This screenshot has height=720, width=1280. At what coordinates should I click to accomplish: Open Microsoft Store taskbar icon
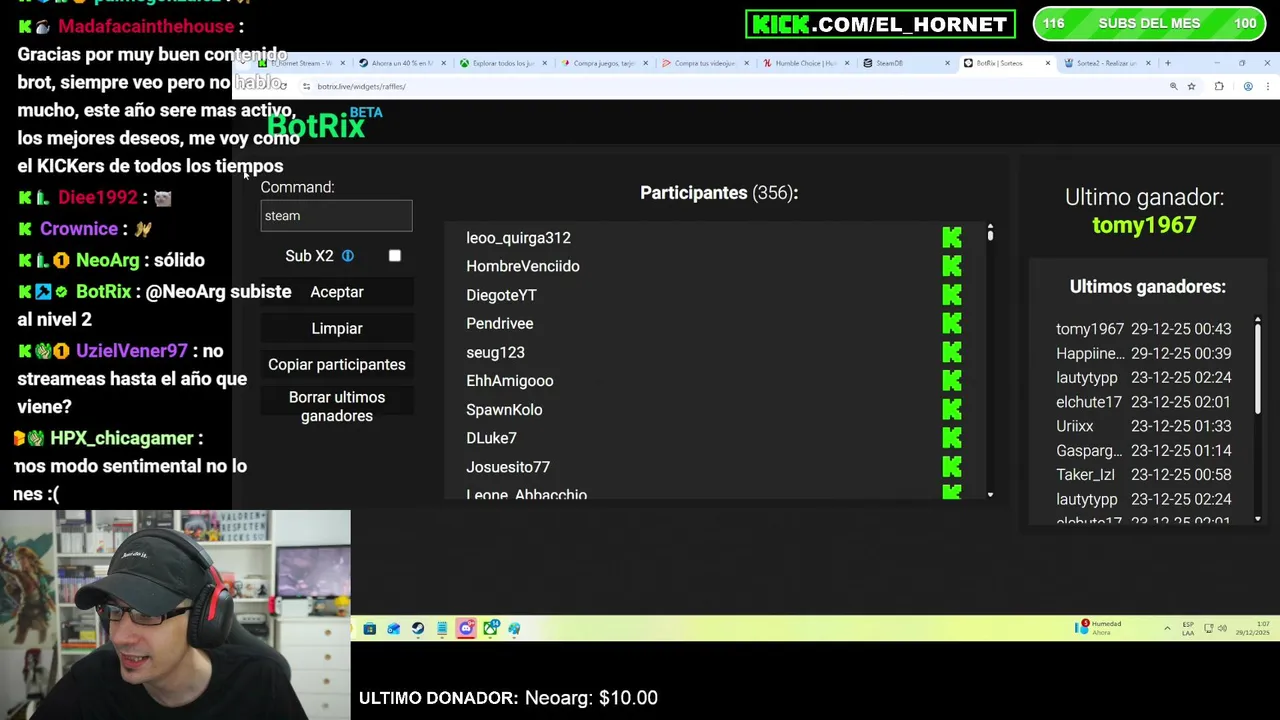pyautogui.click(x=370, y=628)
